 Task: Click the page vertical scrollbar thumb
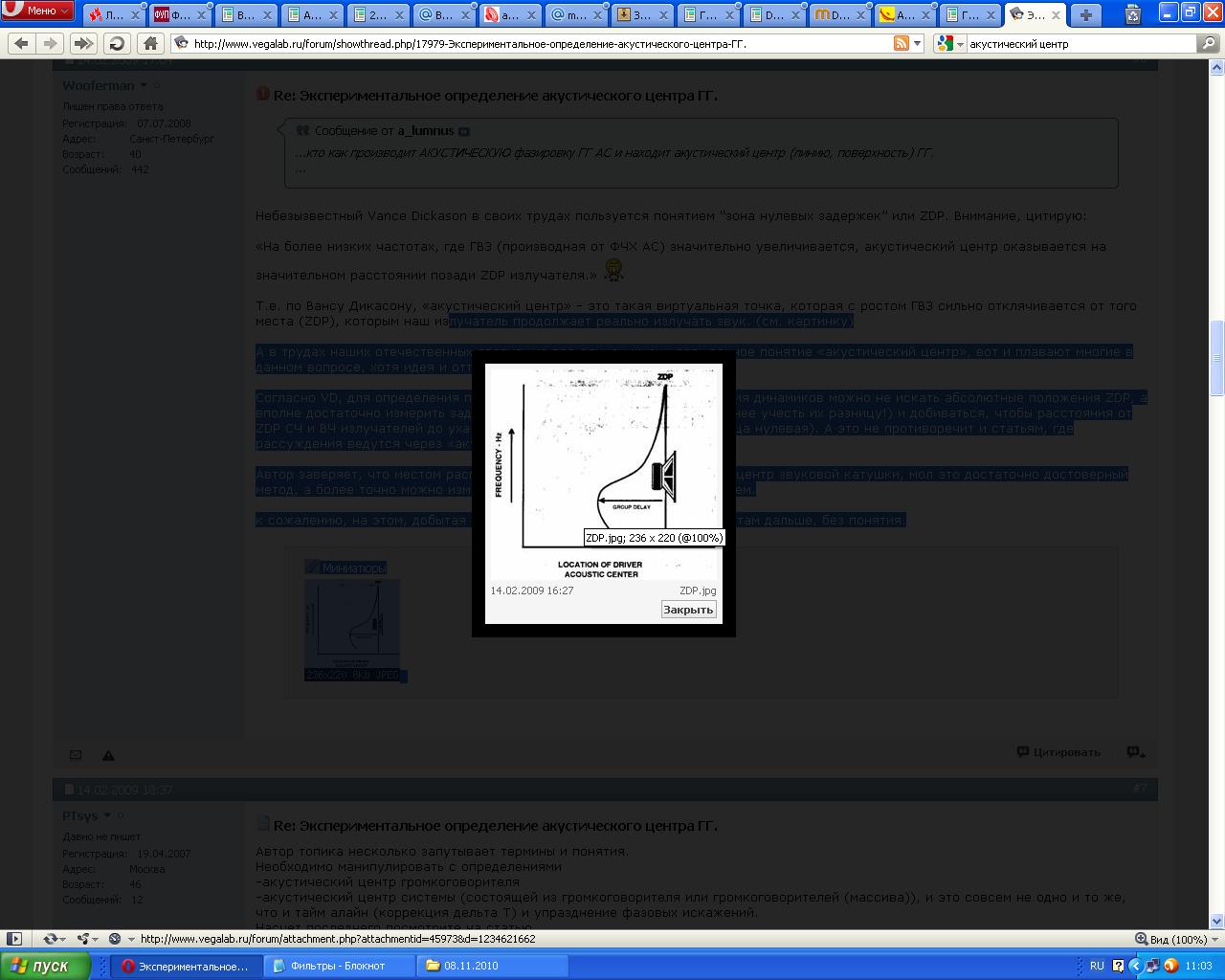[1217, 358]
